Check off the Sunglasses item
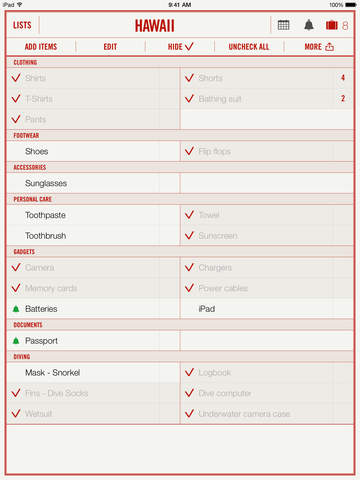 coord(93,183)
